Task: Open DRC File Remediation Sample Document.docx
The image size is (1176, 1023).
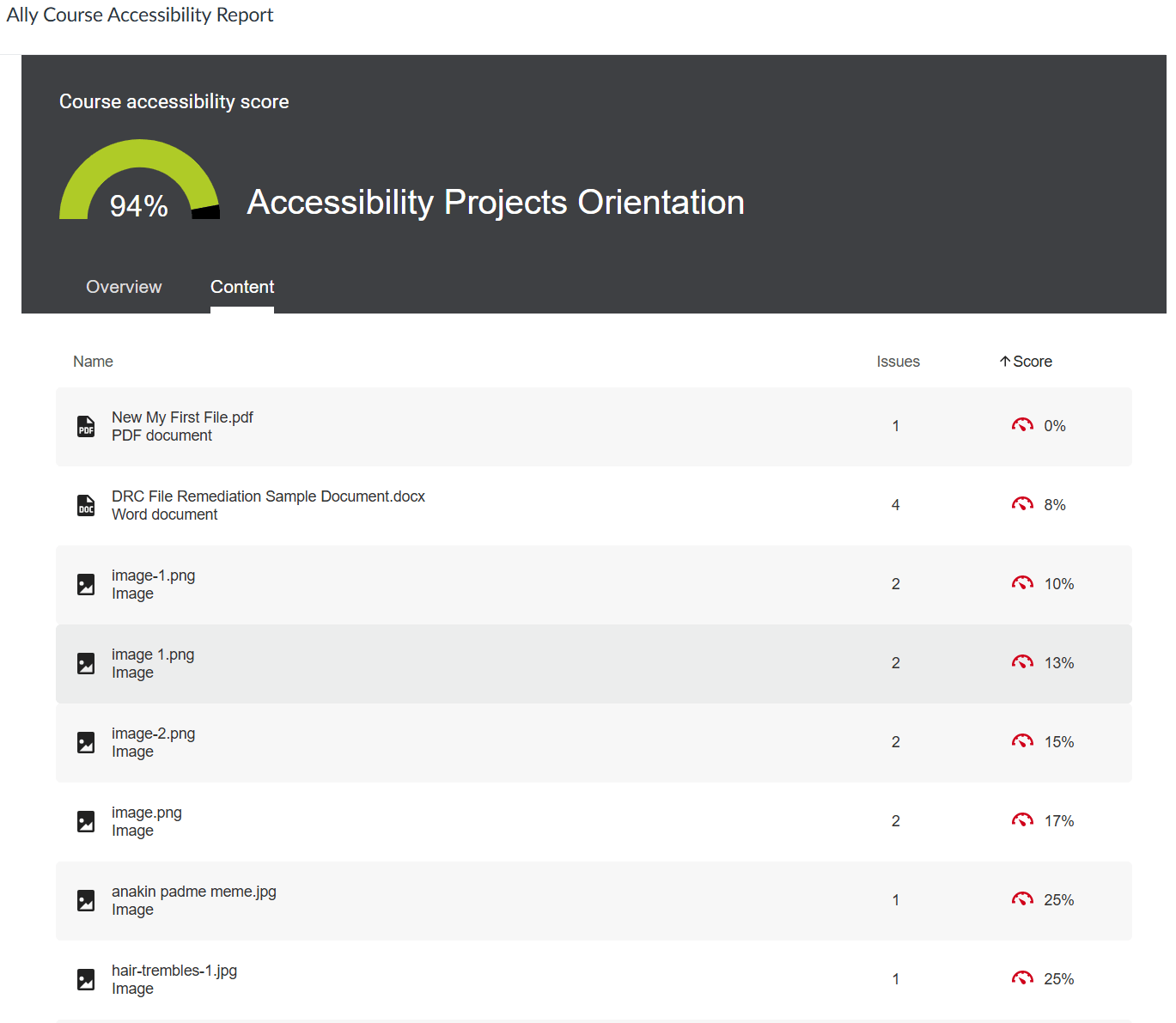Action: coord(267,496)
